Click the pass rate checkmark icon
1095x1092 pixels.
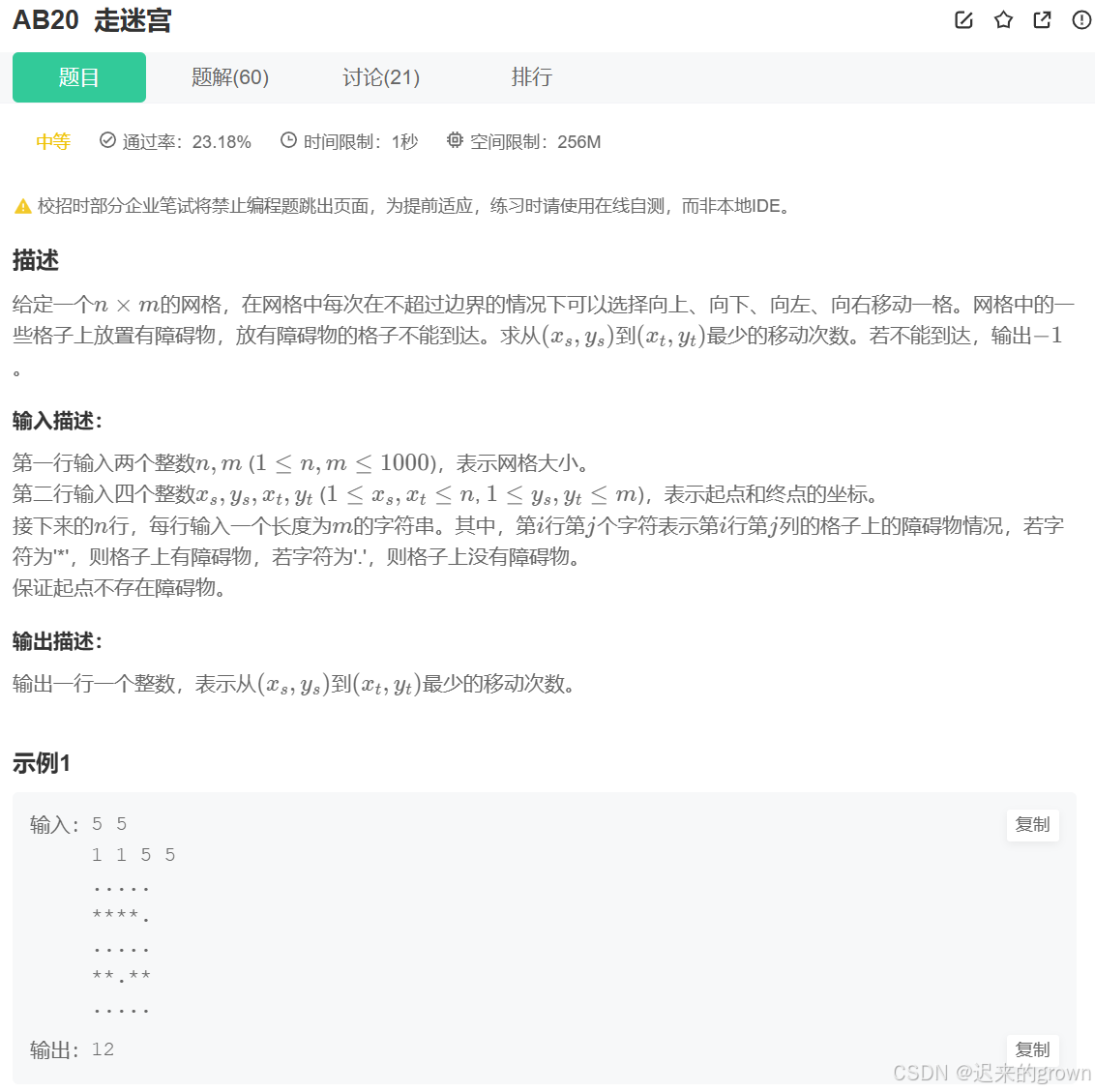coord(107,140)
